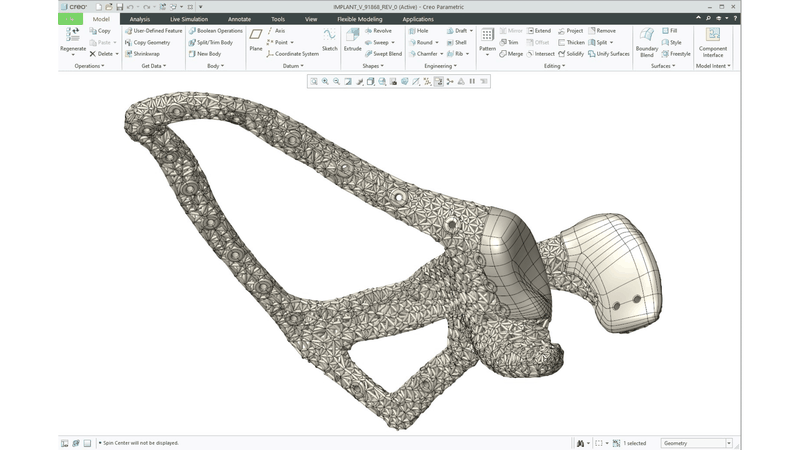Insert a Coordinate System

point(292,54)
